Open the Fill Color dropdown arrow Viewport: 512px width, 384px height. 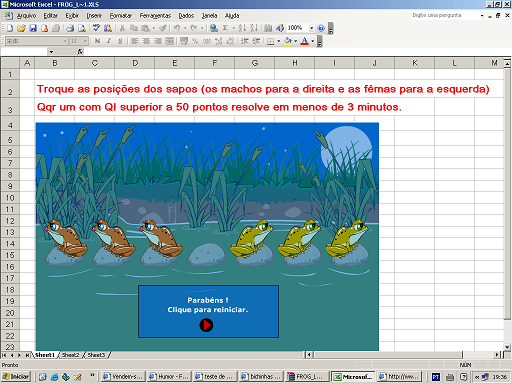tap(296, 41)
